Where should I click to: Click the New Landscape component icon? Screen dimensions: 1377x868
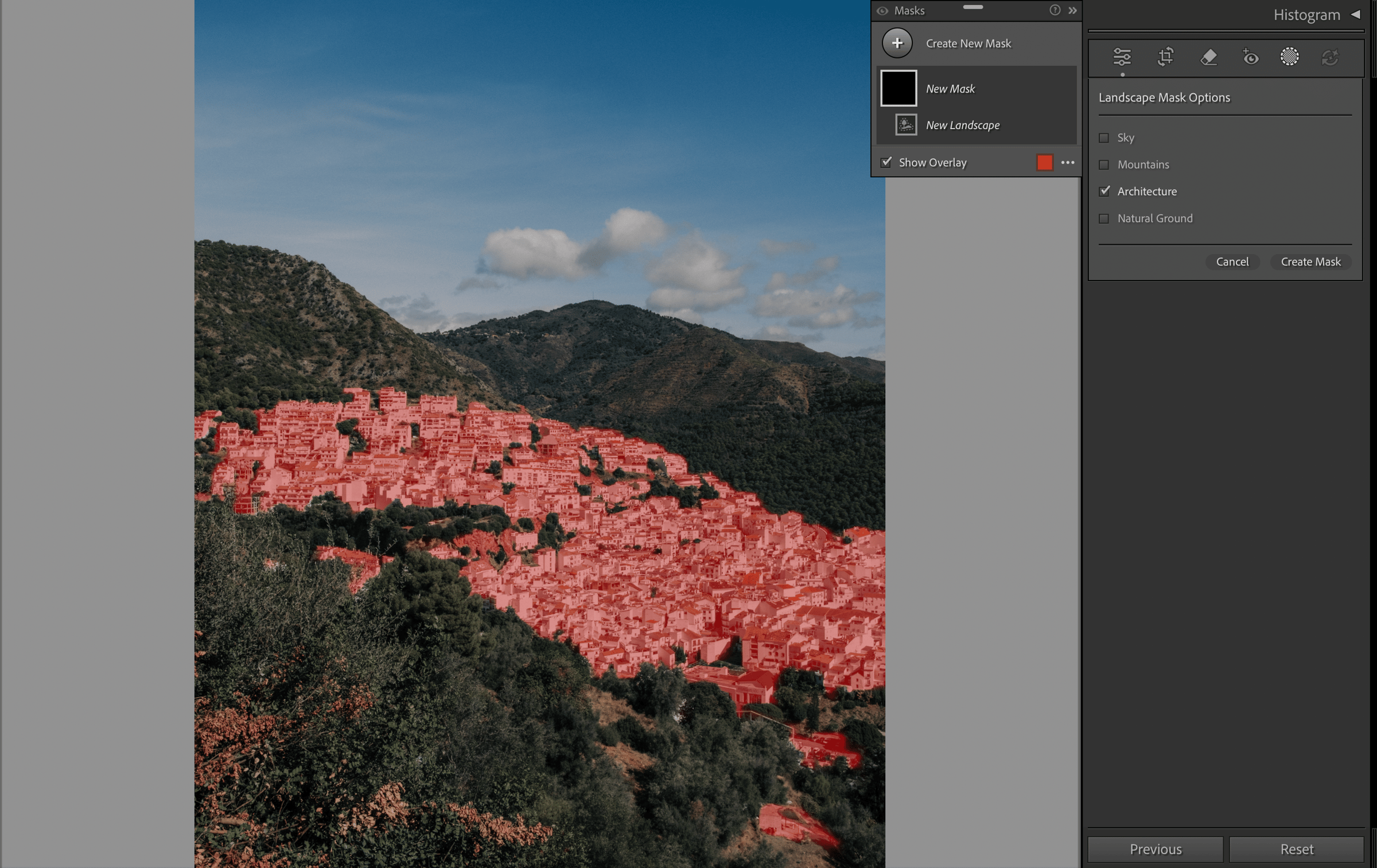906,124
